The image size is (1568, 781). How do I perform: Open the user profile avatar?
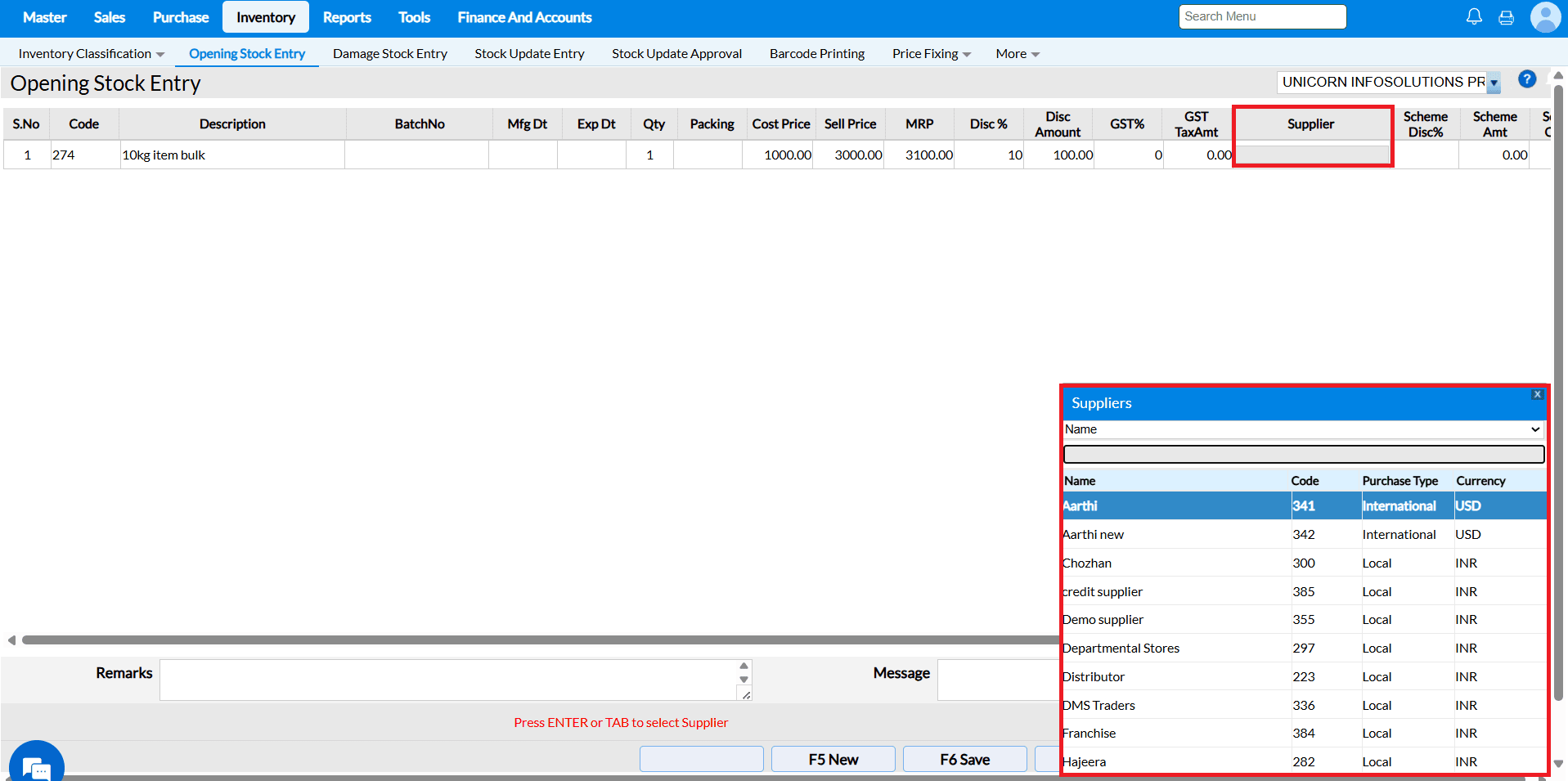tap(1545, 17)
